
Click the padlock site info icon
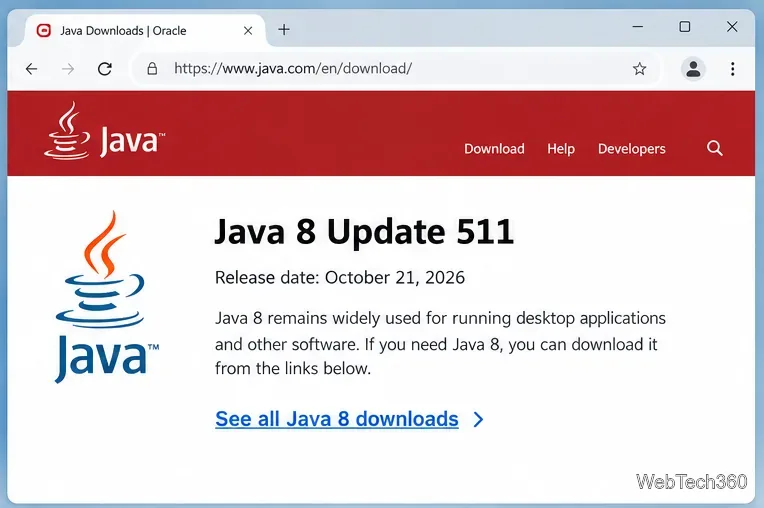tap(152, 69)
